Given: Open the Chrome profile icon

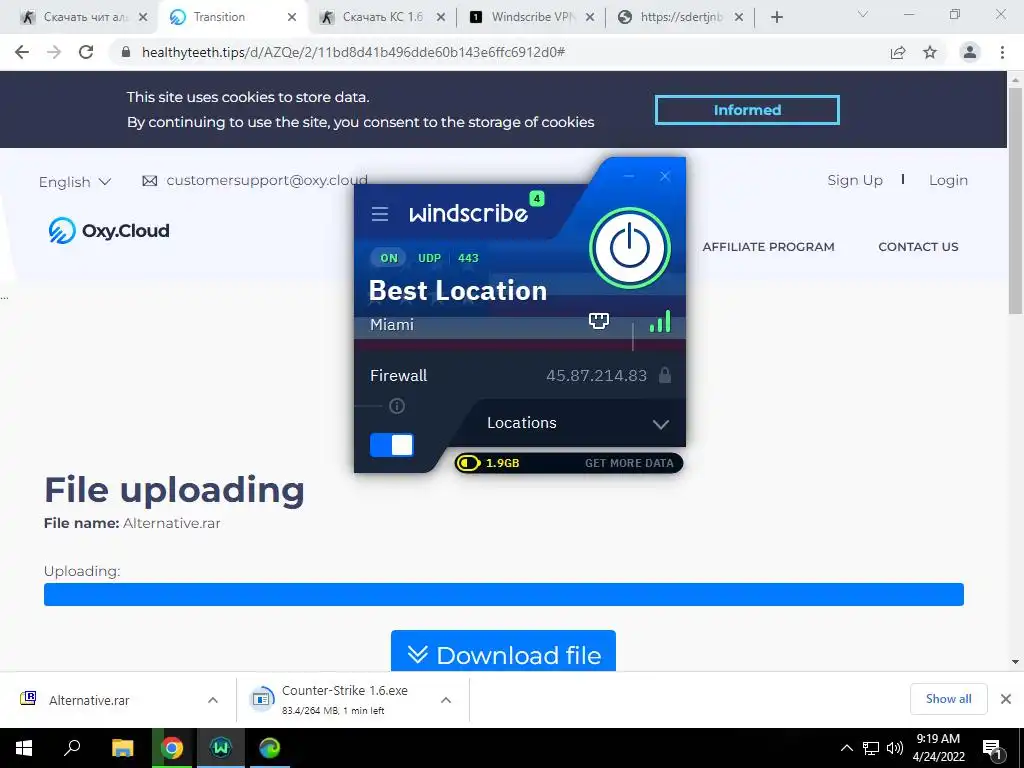Looking at the screenshot, I should [x=970, y=52].
